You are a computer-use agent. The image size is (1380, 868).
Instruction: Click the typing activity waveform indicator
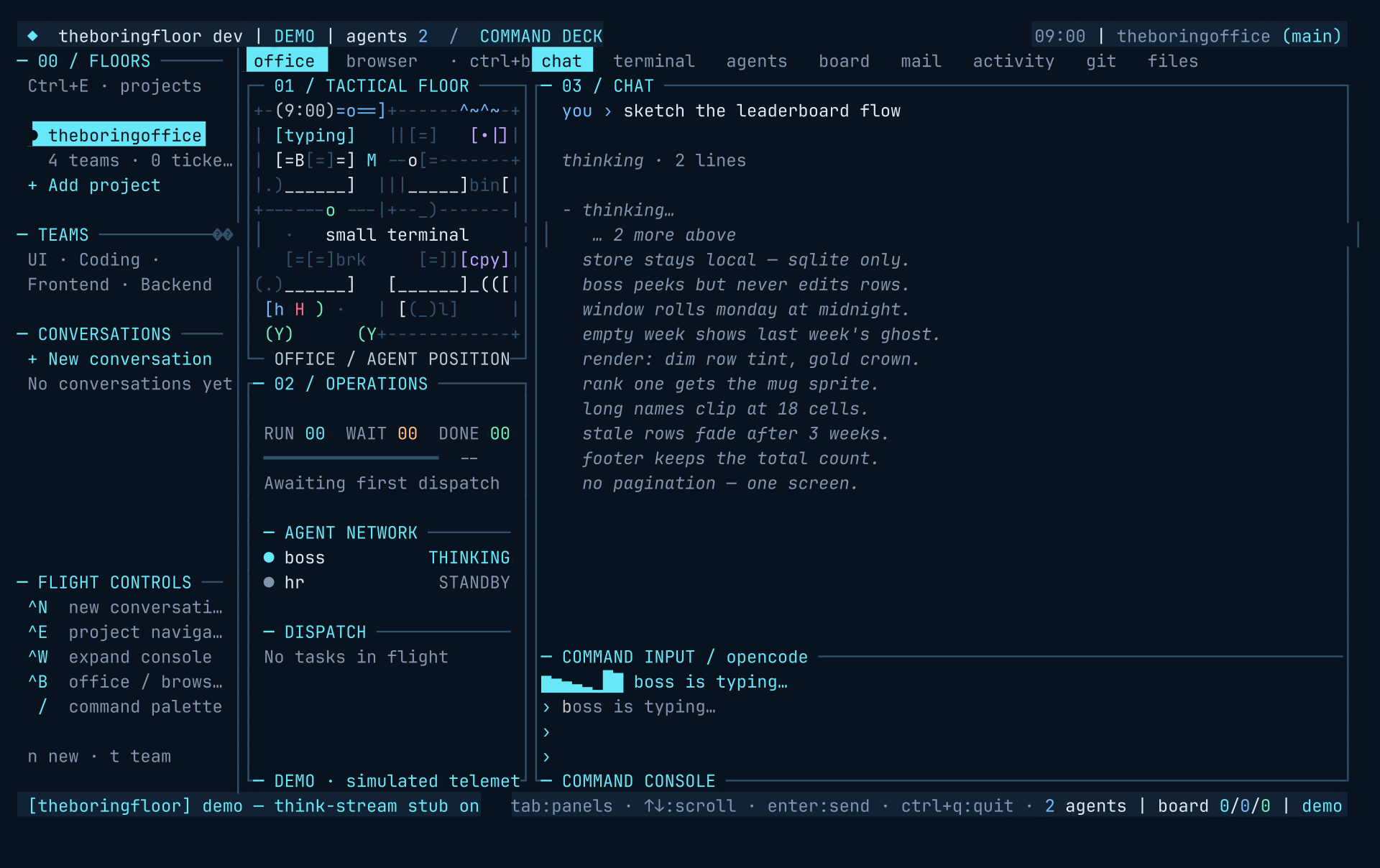582,681
